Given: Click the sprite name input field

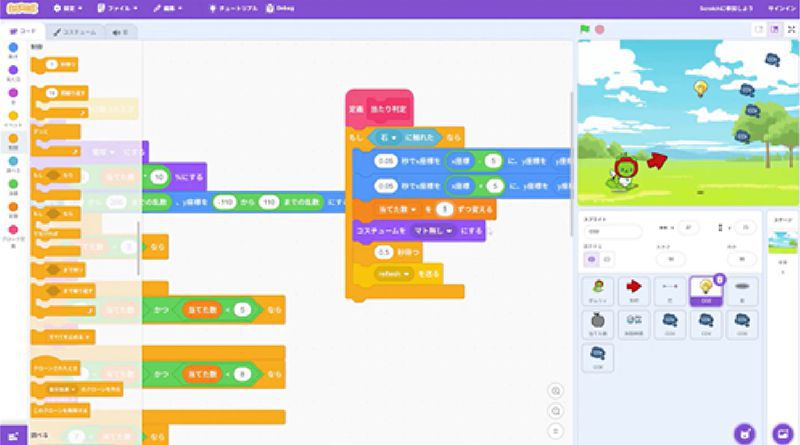Looking at the screenshot, I should coord(612,231).
